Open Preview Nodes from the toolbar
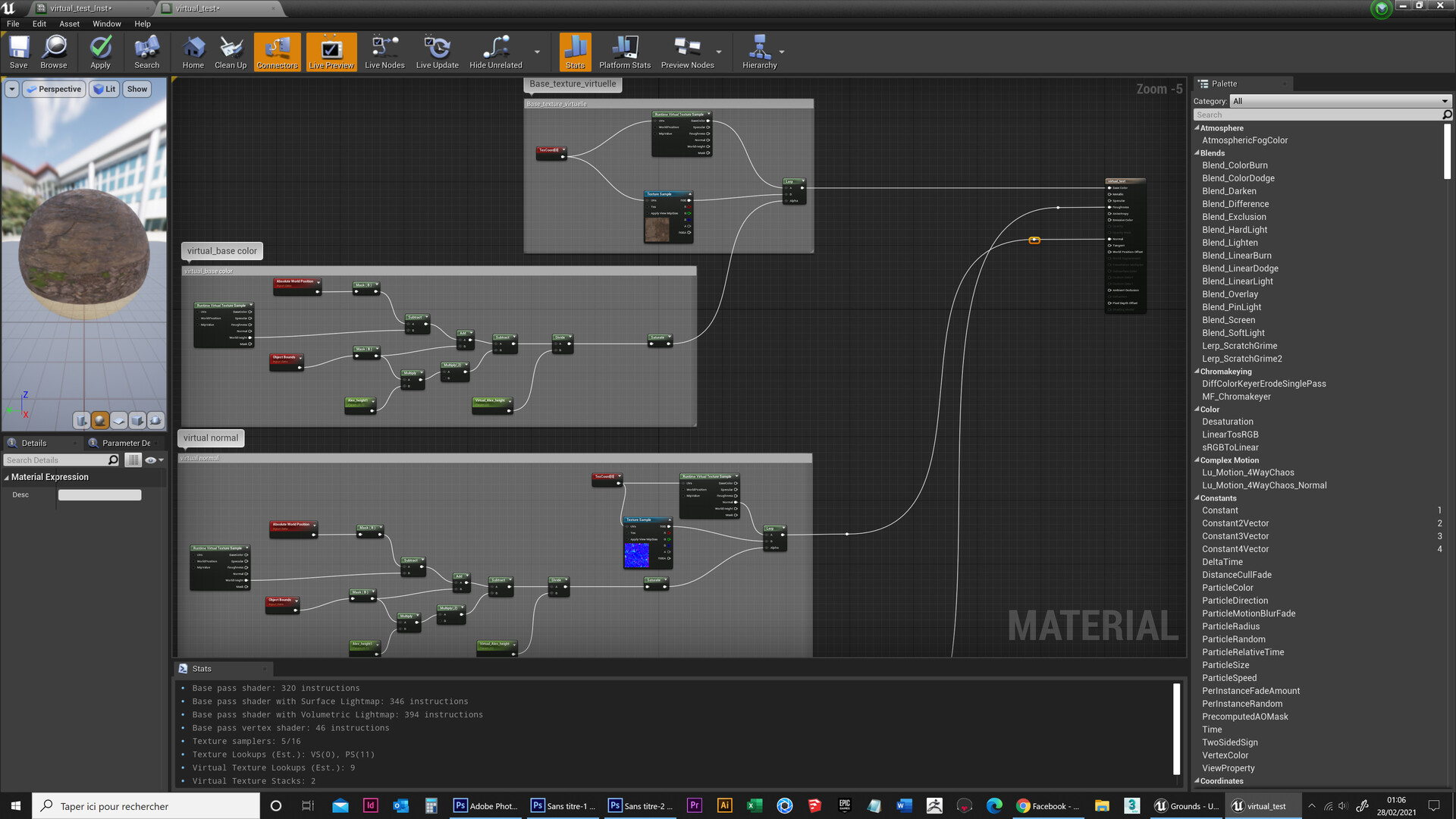 [687, 52]
